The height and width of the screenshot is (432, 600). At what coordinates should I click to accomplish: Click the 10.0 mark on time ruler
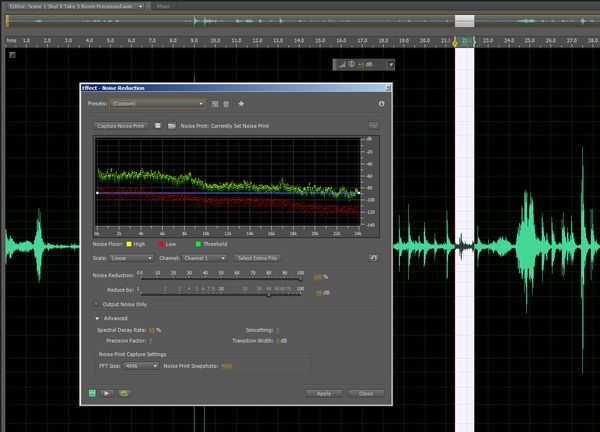pos(215,41)
